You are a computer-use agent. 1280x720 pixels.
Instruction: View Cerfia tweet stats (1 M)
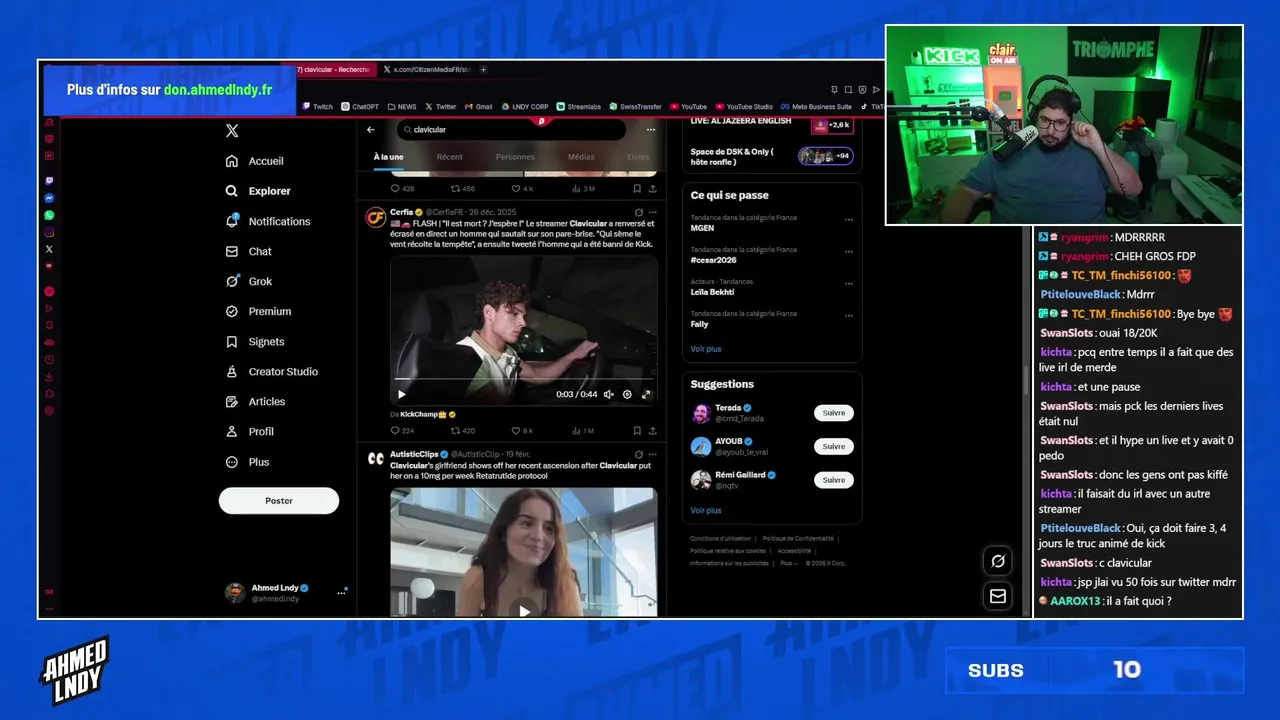[582, 431]
